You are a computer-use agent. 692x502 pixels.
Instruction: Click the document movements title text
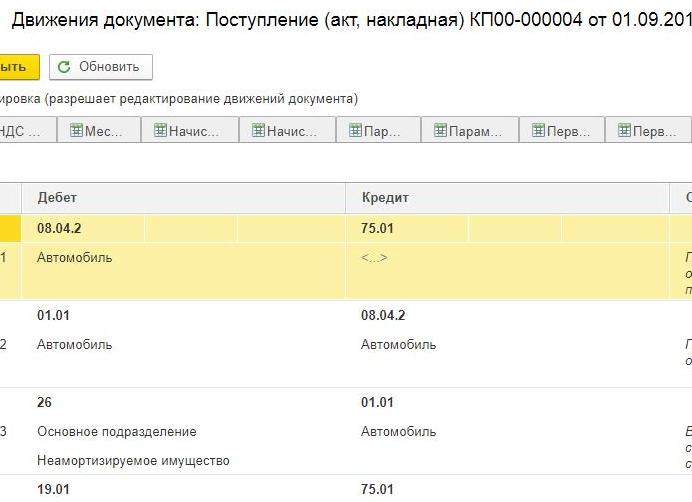pos(352,20)
